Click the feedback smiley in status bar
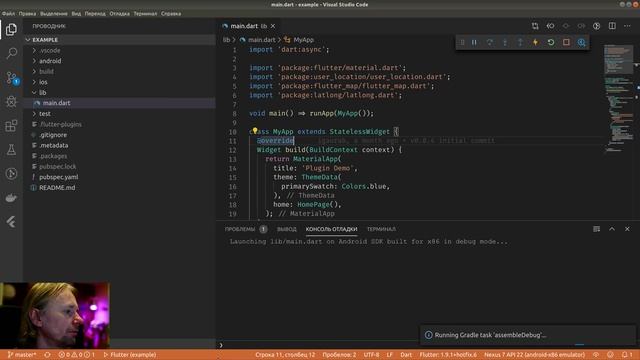 (611, 355)
